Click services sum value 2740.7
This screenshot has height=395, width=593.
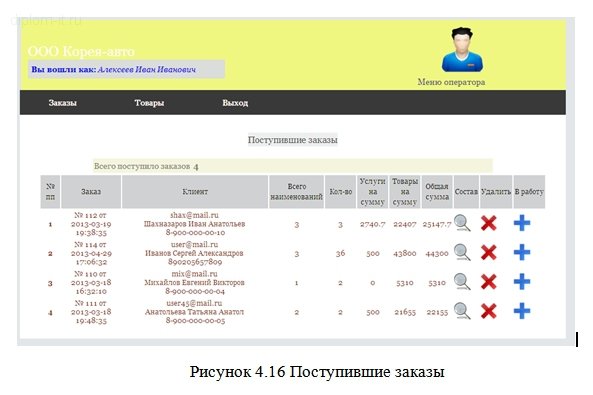point(373,224)
